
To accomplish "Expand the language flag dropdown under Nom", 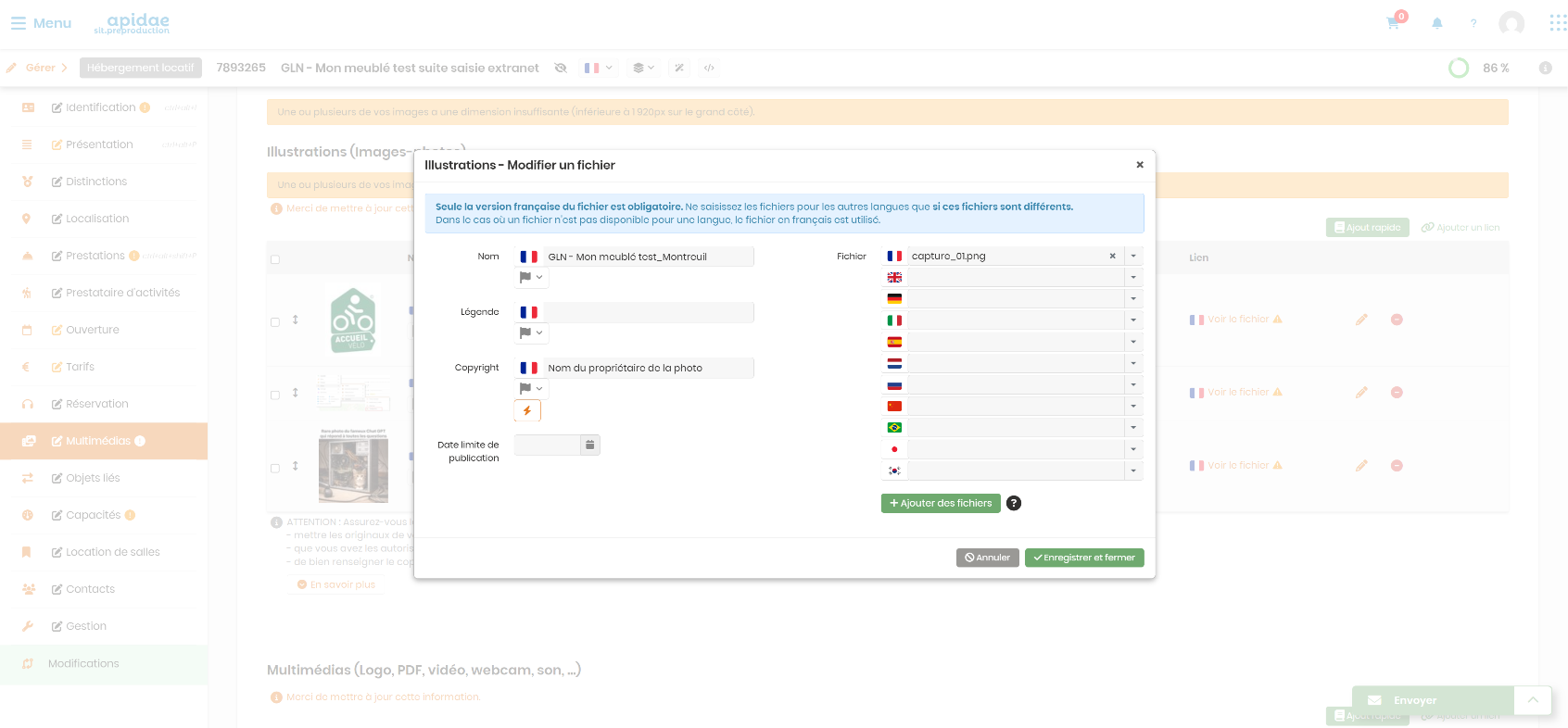I will click(531, 277).
